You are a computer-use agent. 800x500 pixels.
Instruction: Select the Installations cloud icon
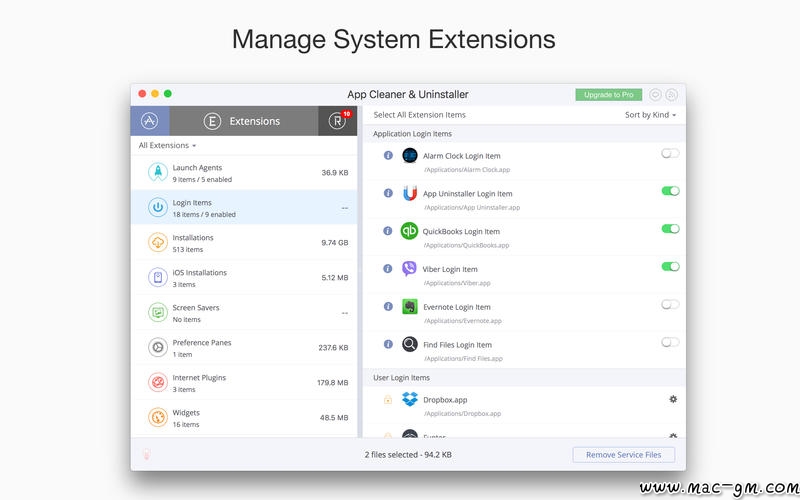point(158,242)
